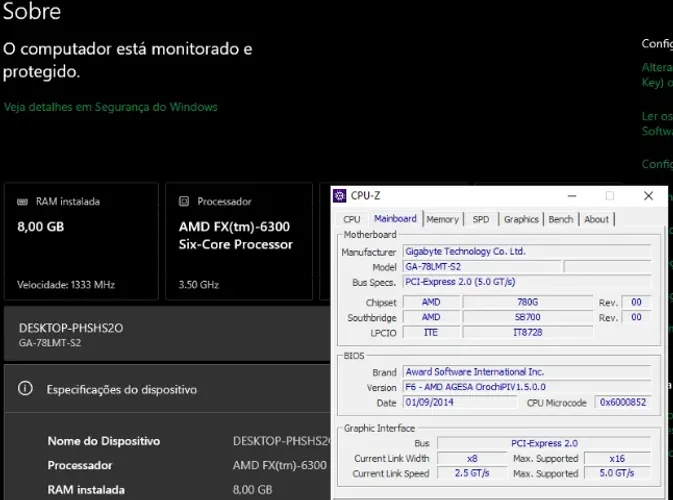Open the Bench tab in CPU-Z

(x=561, y=219)
